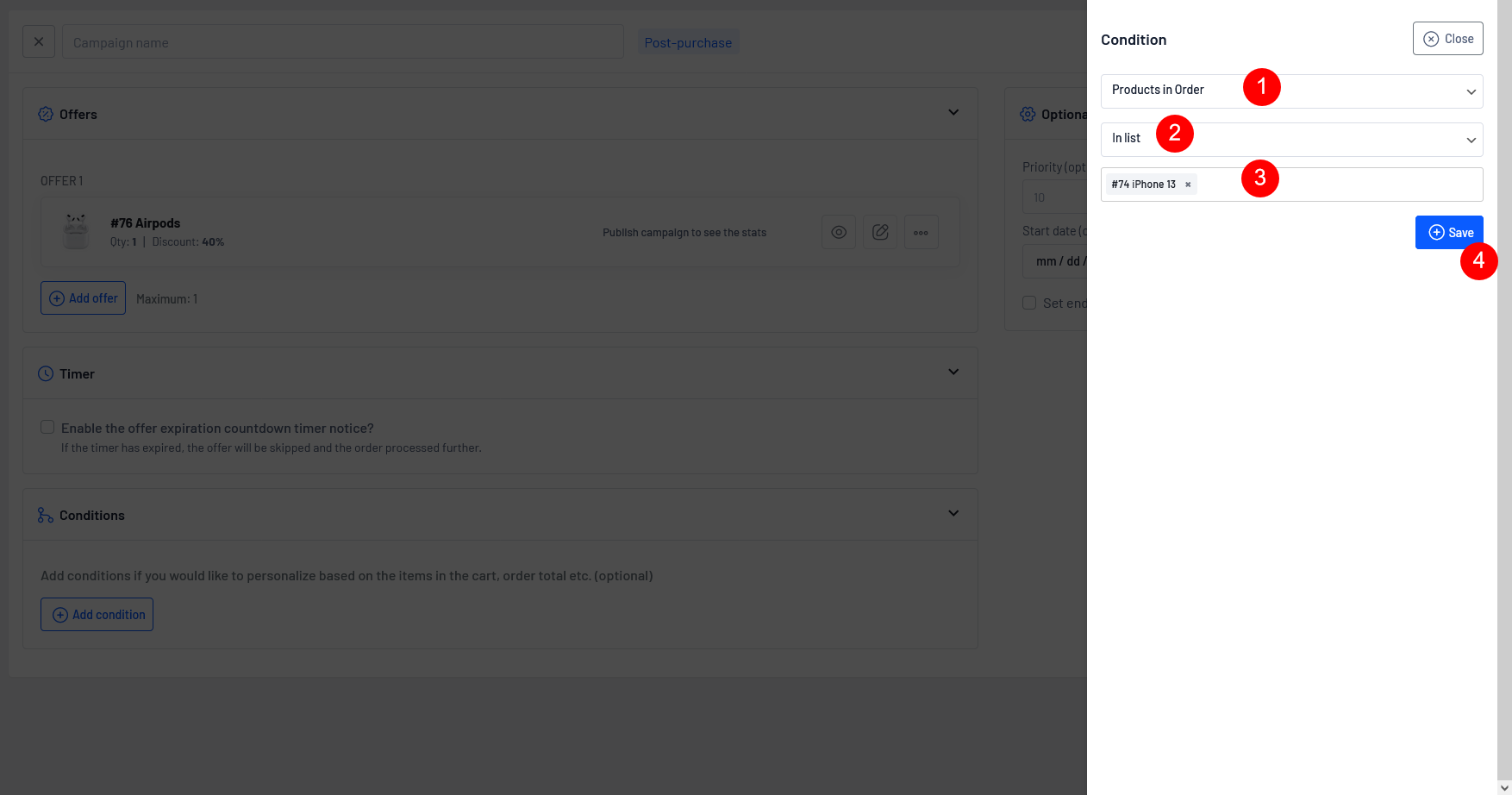Click the Airpods product thumbnail
The image size is (1512, 795).
(x=76, y=232)
